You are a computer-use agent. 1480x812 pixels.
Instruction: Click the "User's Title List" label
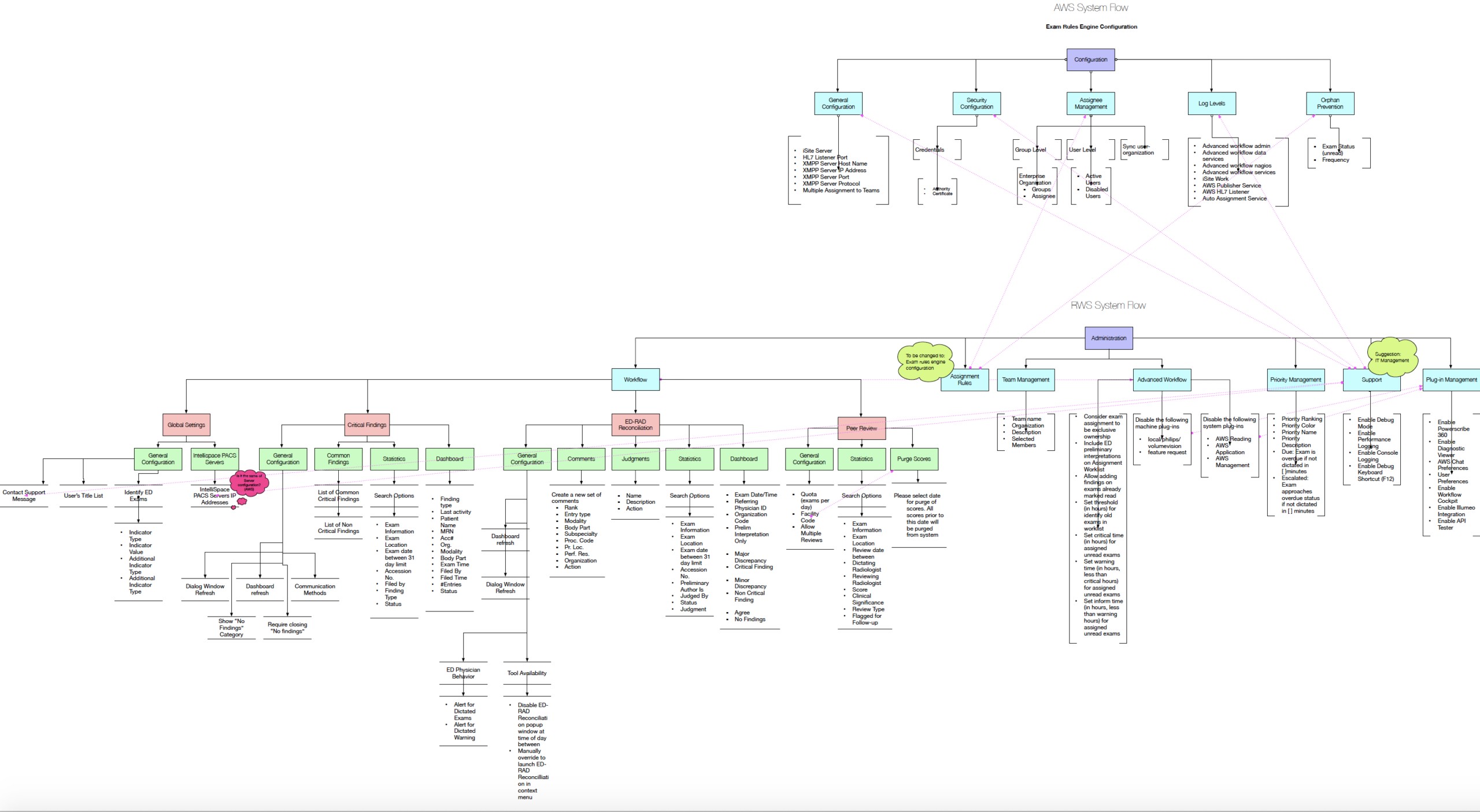(x=83, y=496)
